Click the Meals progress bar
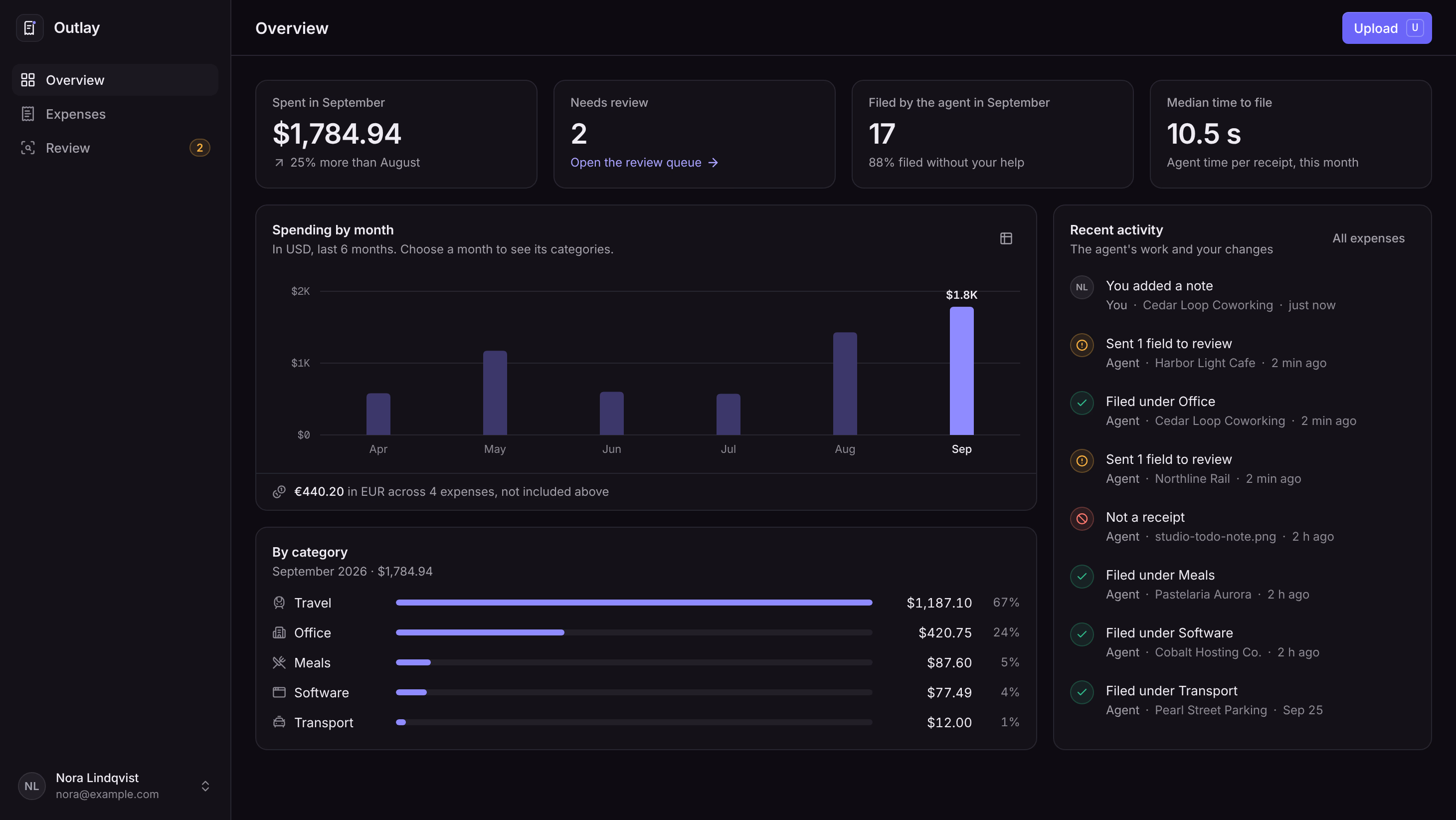The height and width of the screenshot is (820, 1456). pyautogui.click(x=634, y=662)
